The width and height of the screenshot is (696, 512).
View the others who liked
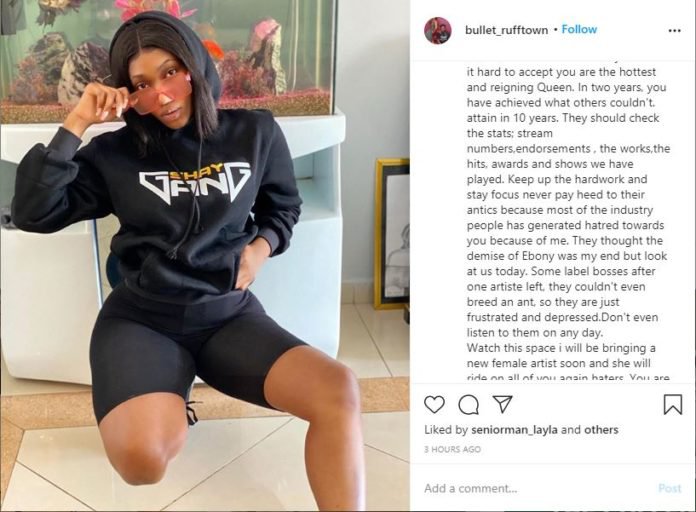coord(601,430)
